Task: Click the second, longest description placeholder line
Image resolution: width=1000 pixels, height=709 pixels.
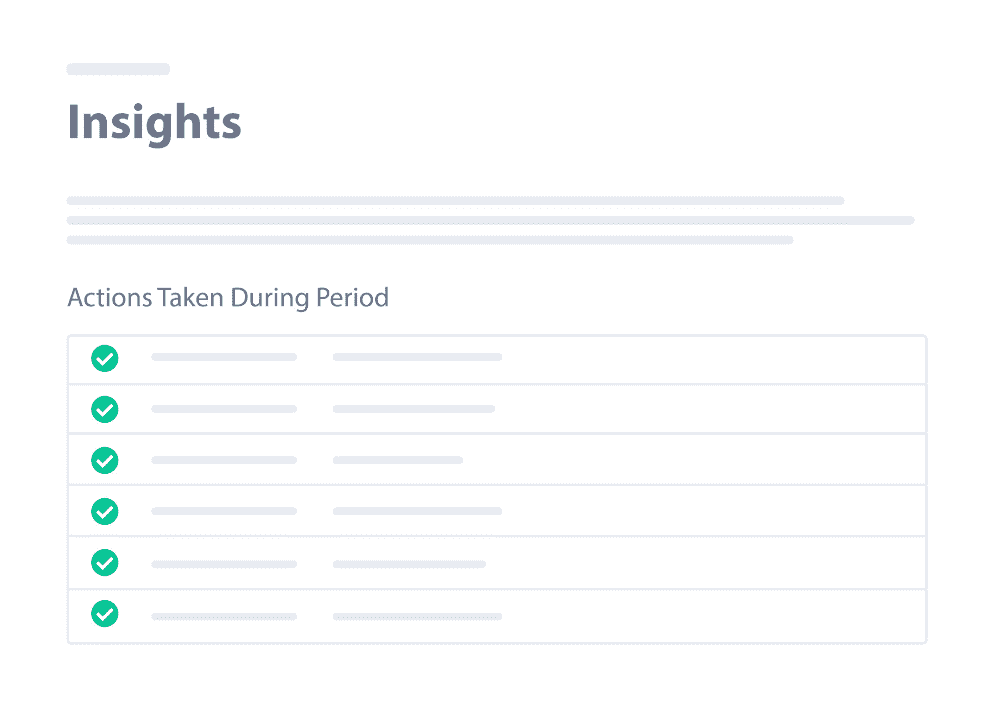Action: [x=490, y=221]
